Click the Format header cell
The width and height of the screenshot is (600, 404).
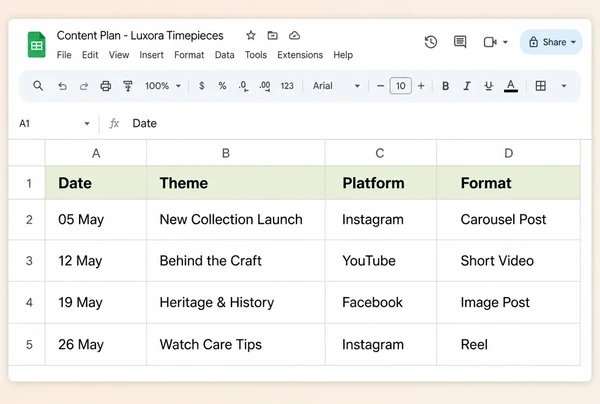click(x=508, y=183)
